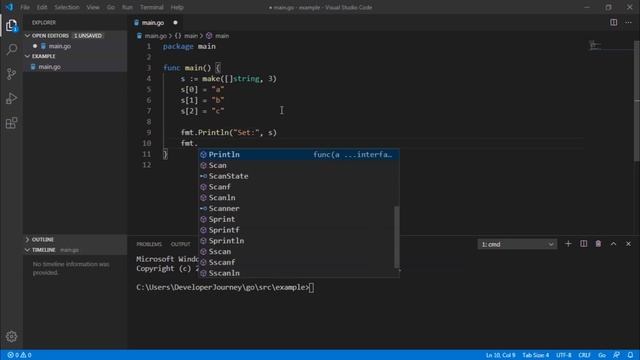Change the CRLF line ending
This screenshot has height=360, width=640.
click(584, 355)
